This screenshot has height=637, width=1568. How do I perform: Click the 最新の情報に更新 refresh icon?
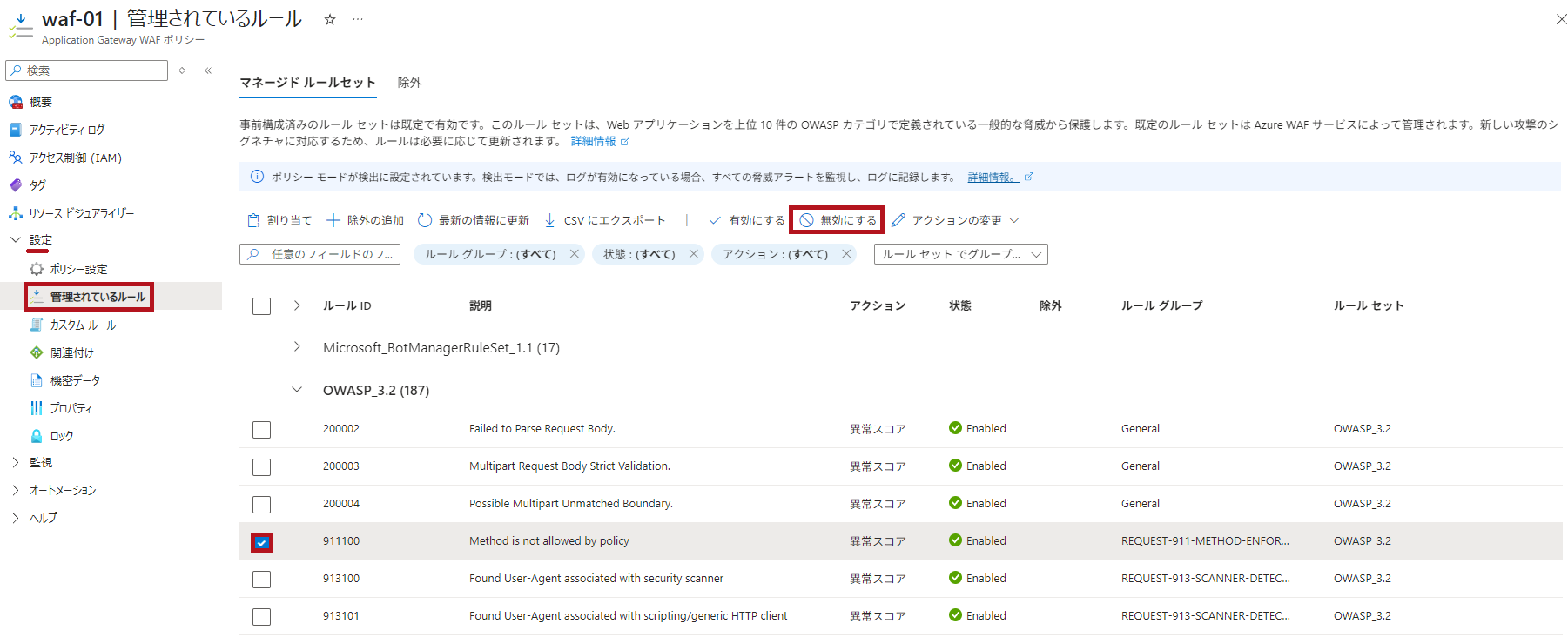[425, 220]
